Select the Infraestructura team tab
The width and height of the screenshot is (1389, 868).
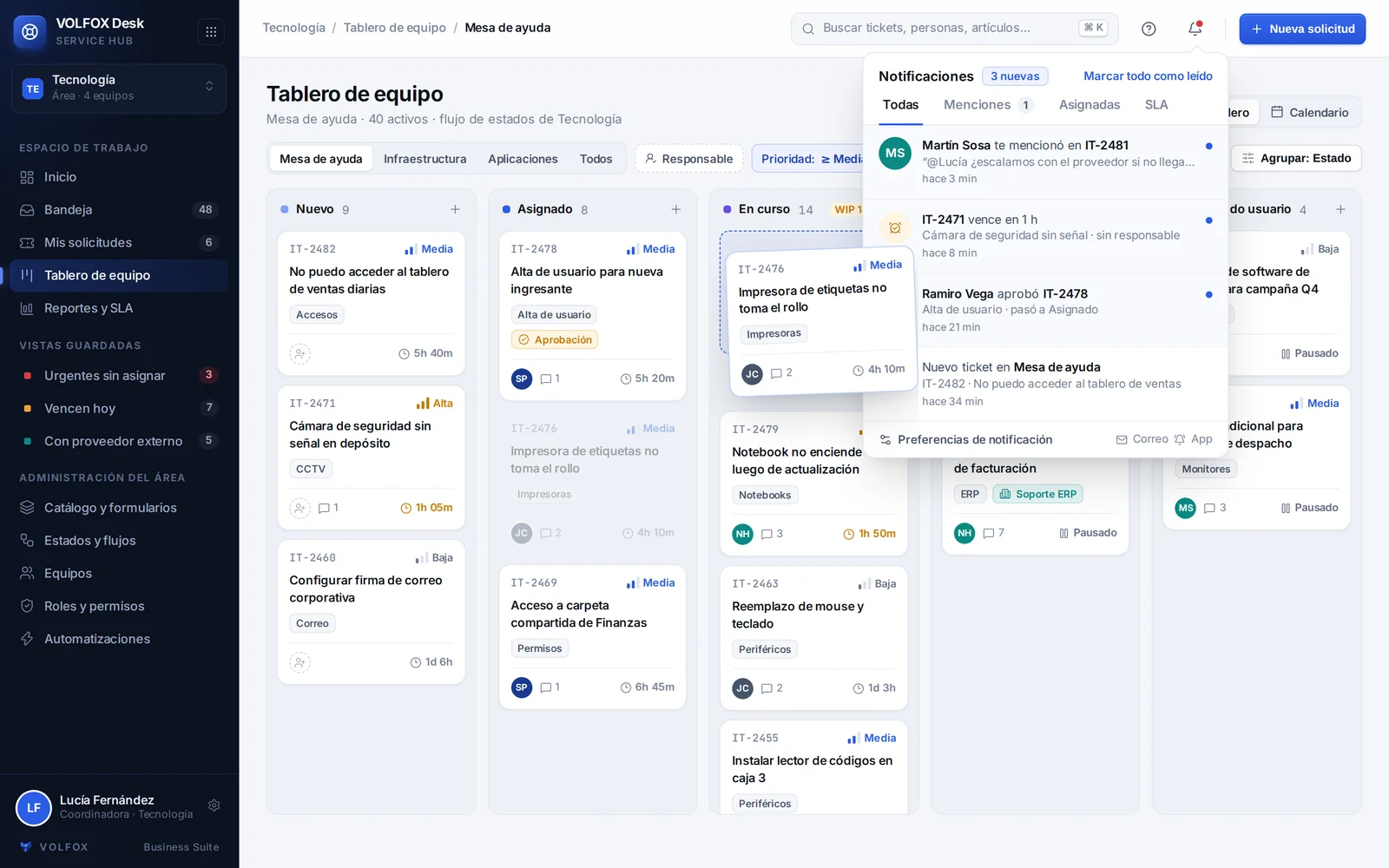point(425,159)
